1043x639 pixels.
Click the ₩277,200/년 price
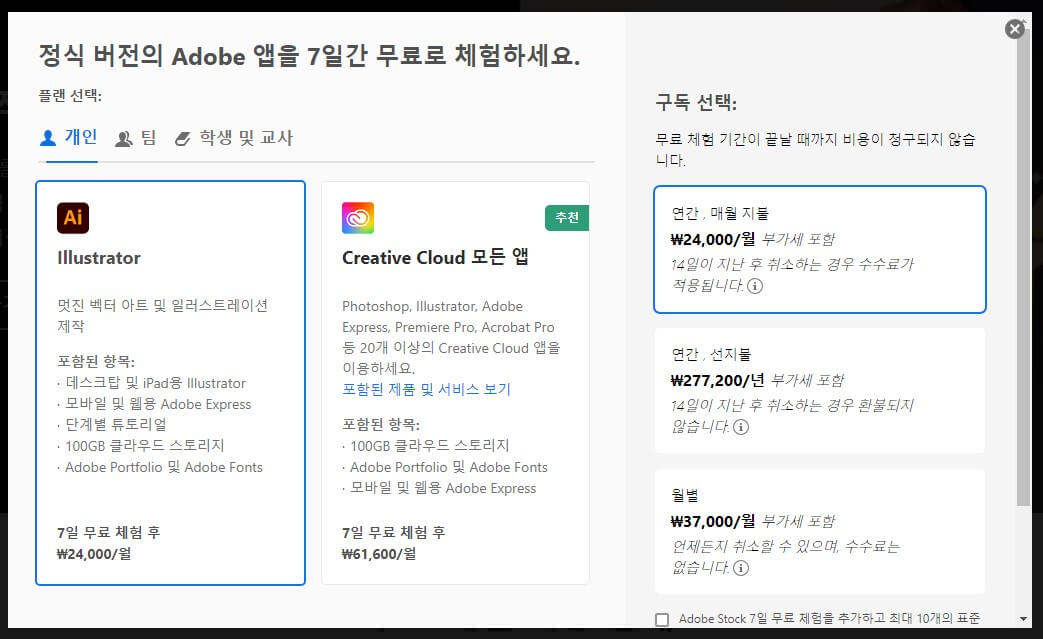coord(717,380)
